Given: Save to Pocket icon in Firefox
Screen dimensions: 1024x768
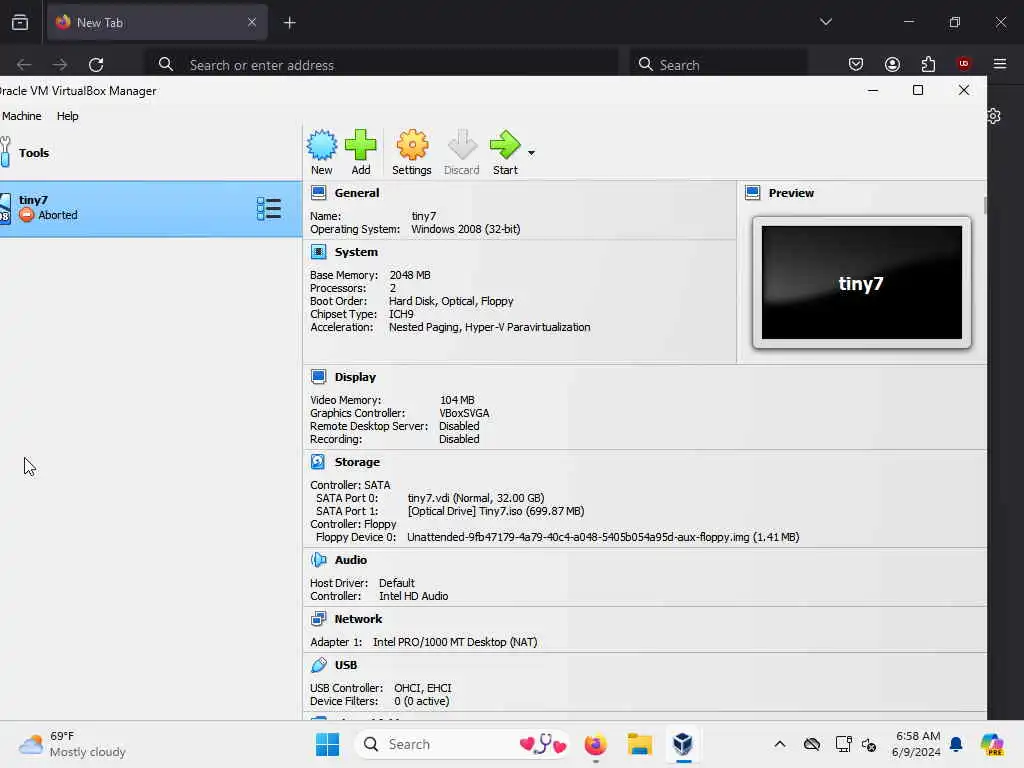Looking at the screenshot, I should coord(856,64).
